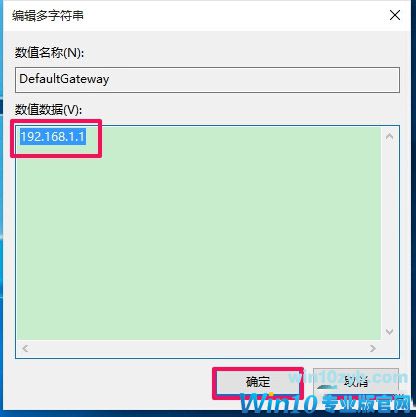Click the win10zyb.com watermark text
The width and height of the screenshot is (416, 417).
(x=348, y=377)
